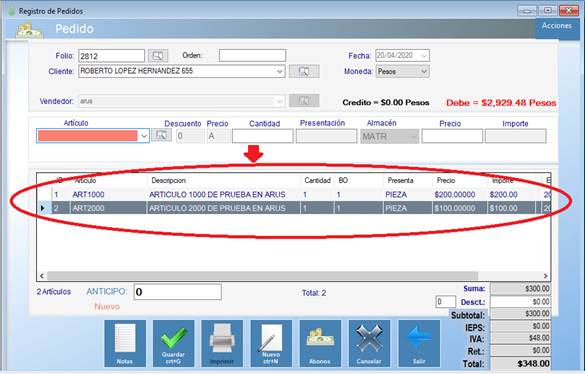585x374 pixels.
Task: Click the Descuento field
Action: click(x=190, y=136)
